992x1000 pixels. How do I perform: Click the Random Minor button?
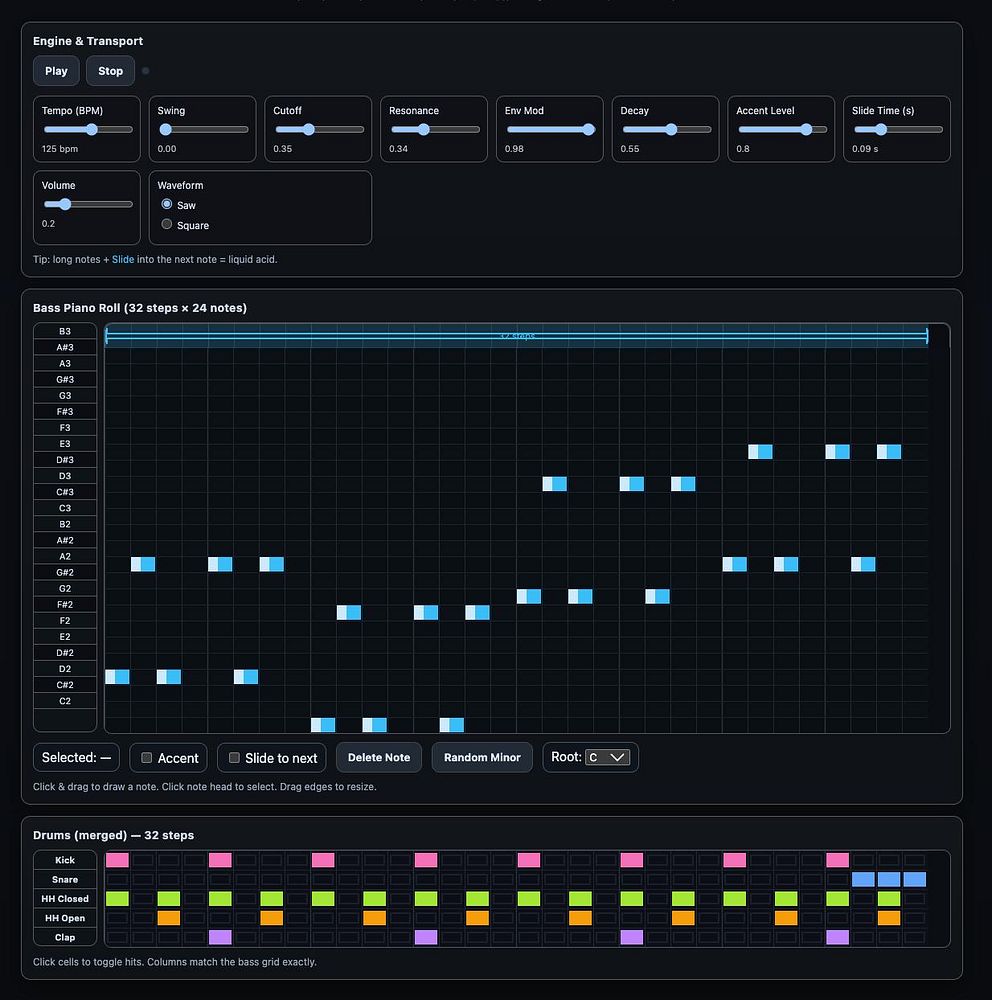[482, 757]
